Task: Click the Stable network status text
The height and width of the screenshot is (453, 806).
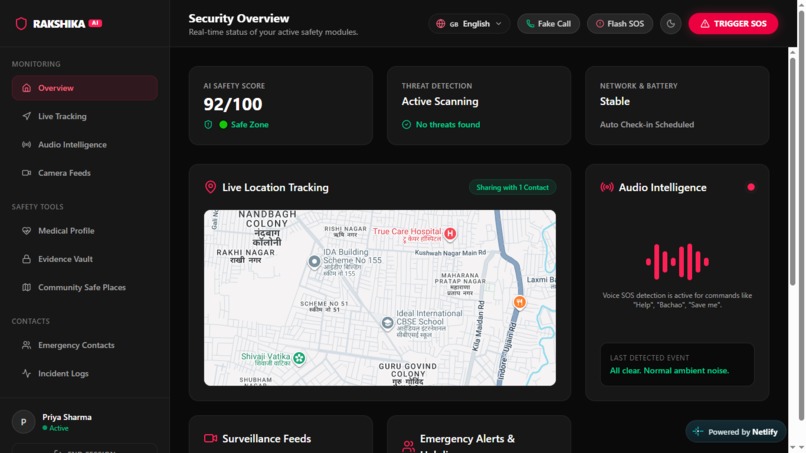Action: [x=615, y=101]
